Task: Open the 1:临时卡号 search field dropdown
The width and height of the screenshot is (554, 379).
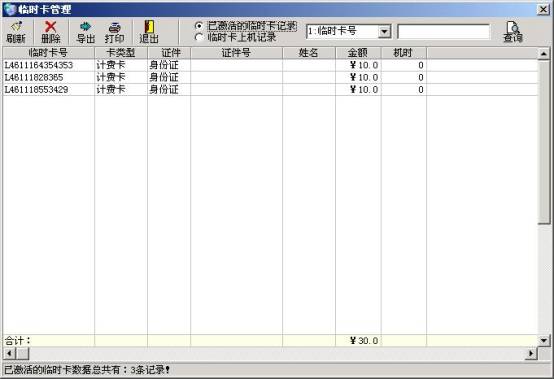Action: tap(384, 32)
